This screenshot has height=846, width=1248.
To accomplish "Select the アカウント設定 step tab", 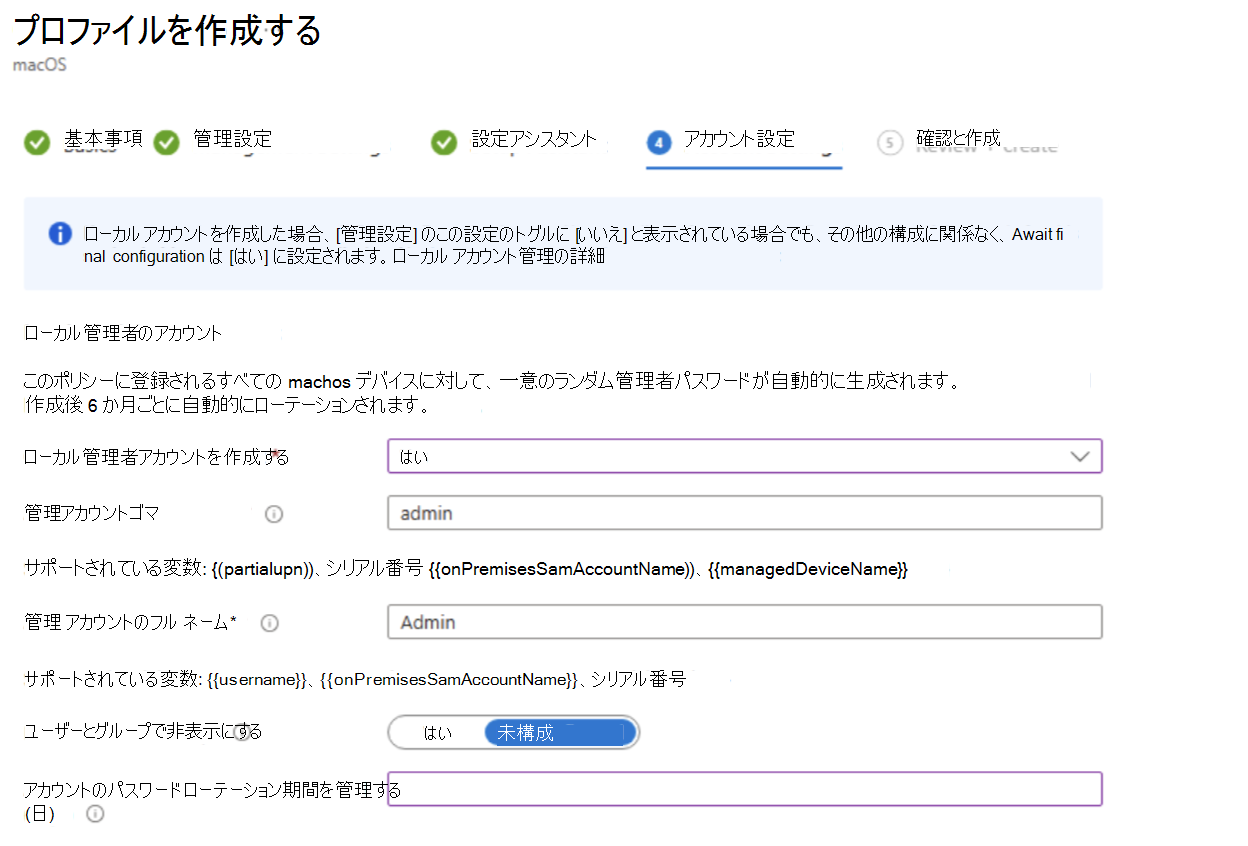I will tap(739, 139).
